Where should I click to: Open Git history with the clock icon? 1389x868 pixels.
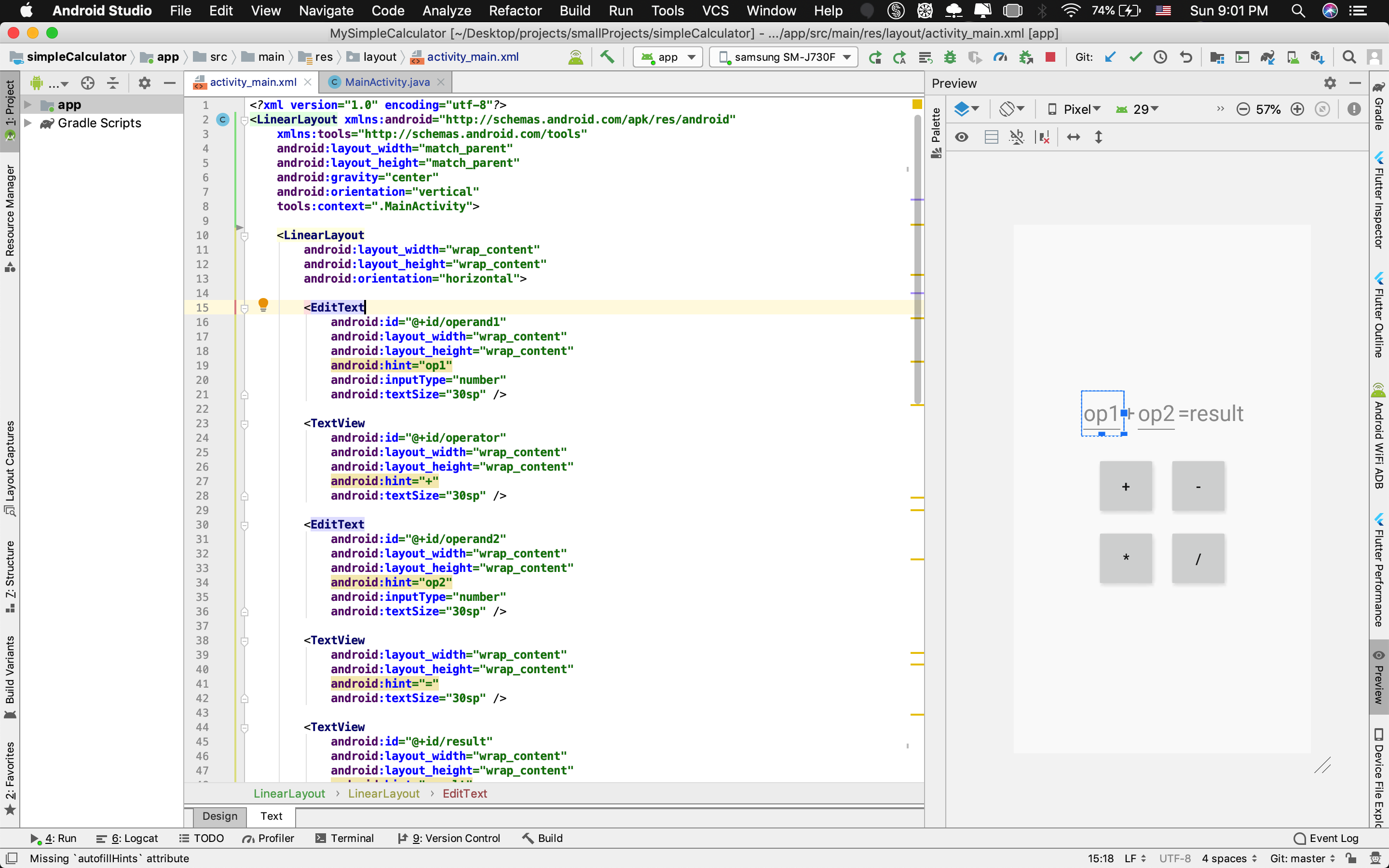[x=1160, y=57]
